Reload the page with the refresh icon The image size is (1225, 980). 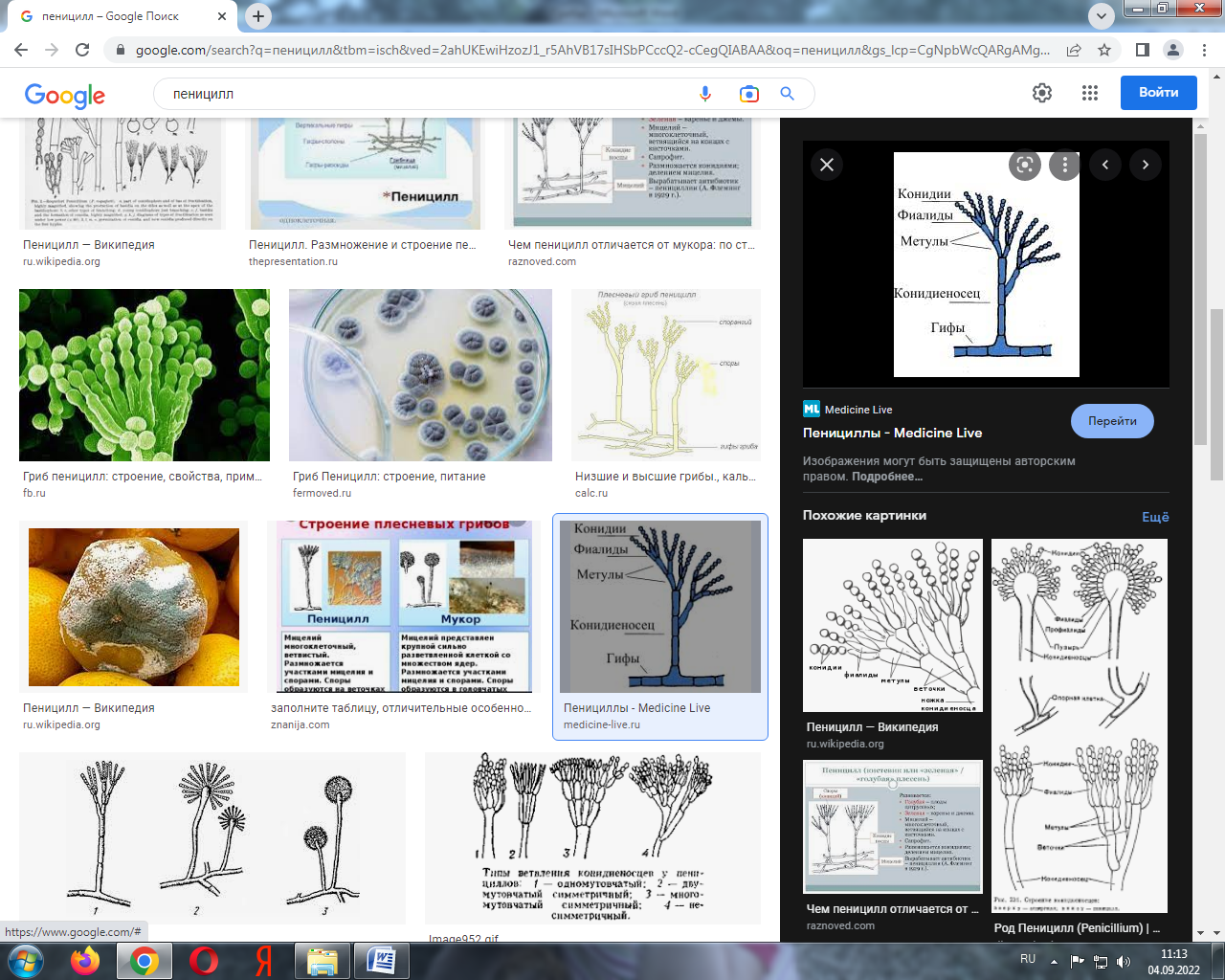(x=82, y=50)
